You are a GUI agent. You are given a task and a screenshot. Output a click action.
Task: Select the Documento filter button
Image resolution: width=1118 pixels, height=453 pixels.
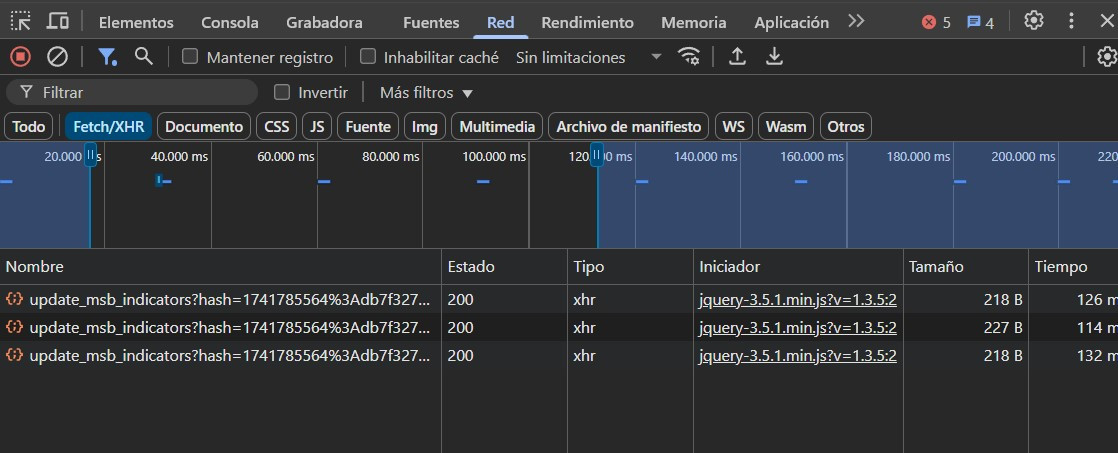[204, 127]
